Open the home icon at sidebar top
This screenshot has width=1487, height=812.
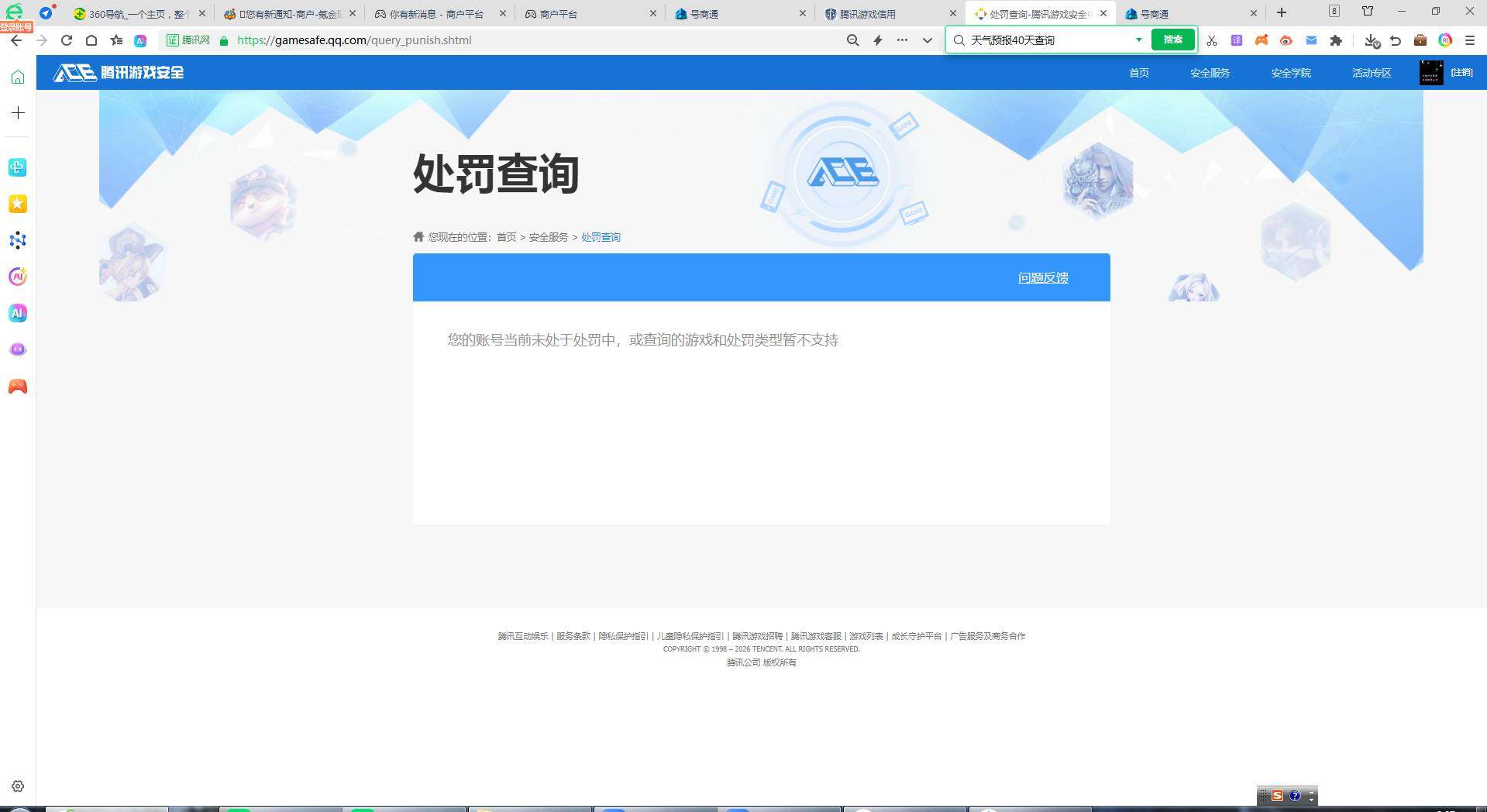[17, 76]
